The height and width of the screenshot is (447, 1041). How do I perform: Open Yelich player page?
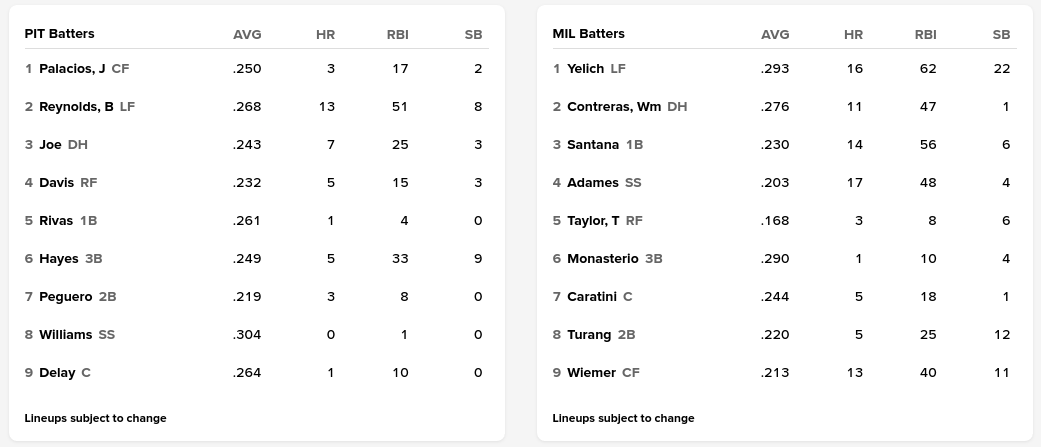[x=585, y=69]
